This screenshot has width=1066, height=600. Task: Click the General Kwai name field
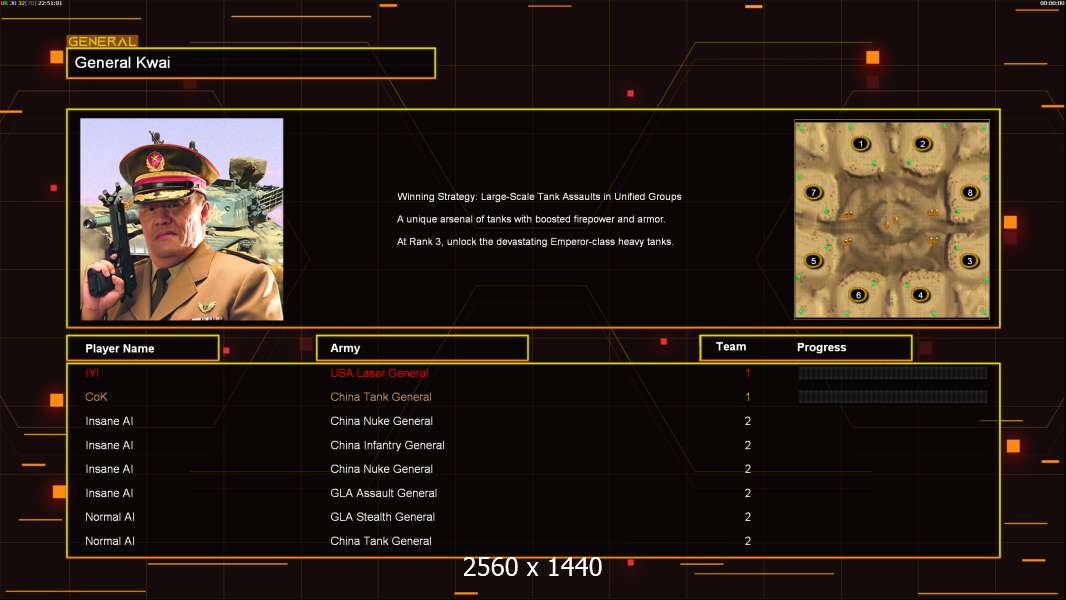click(x=250, y=63)
